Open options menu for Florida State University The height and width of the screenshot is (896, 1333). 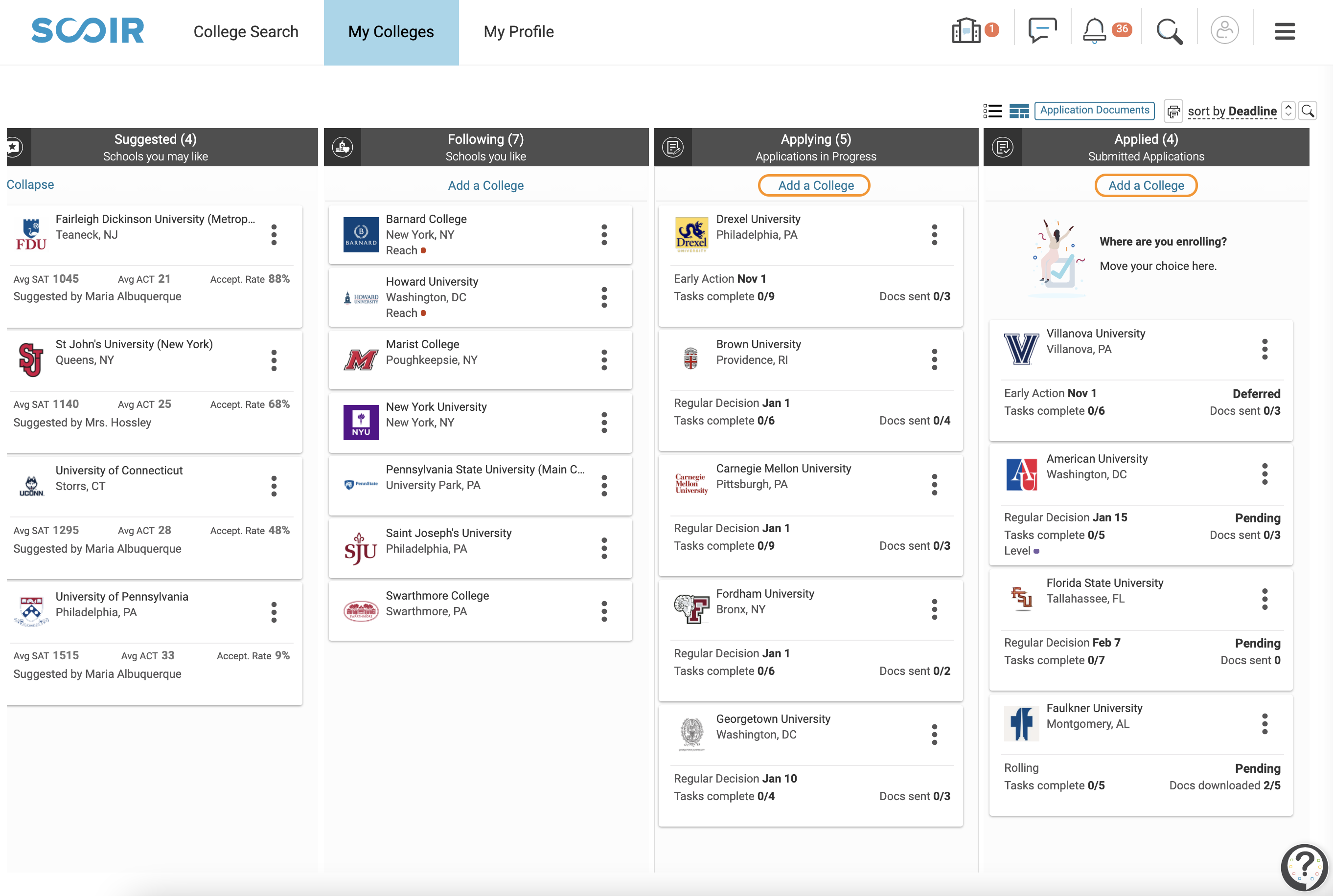tap(1265, 599)
